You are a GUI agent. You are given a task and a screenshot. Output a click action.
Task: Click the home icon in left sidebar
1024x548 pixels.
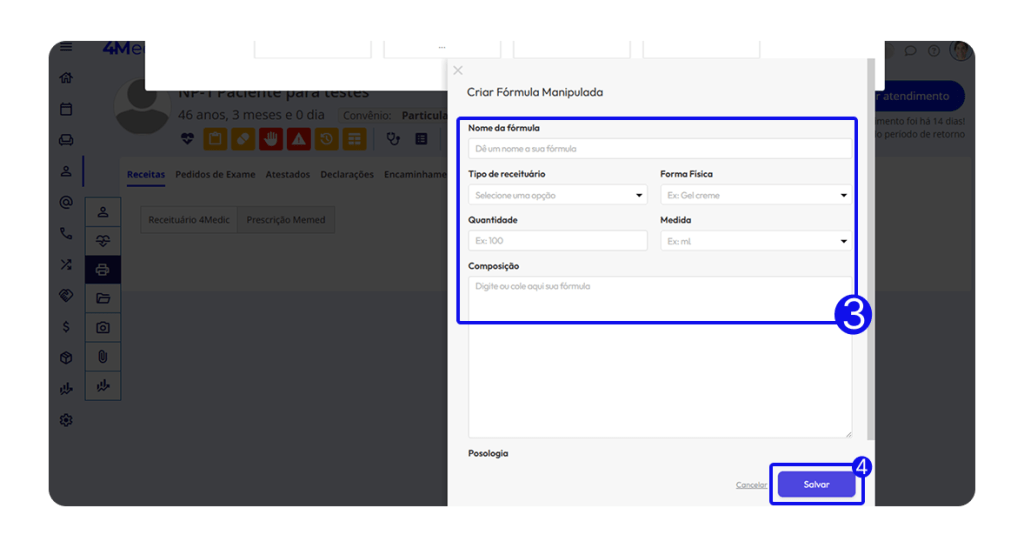point(66,78)
